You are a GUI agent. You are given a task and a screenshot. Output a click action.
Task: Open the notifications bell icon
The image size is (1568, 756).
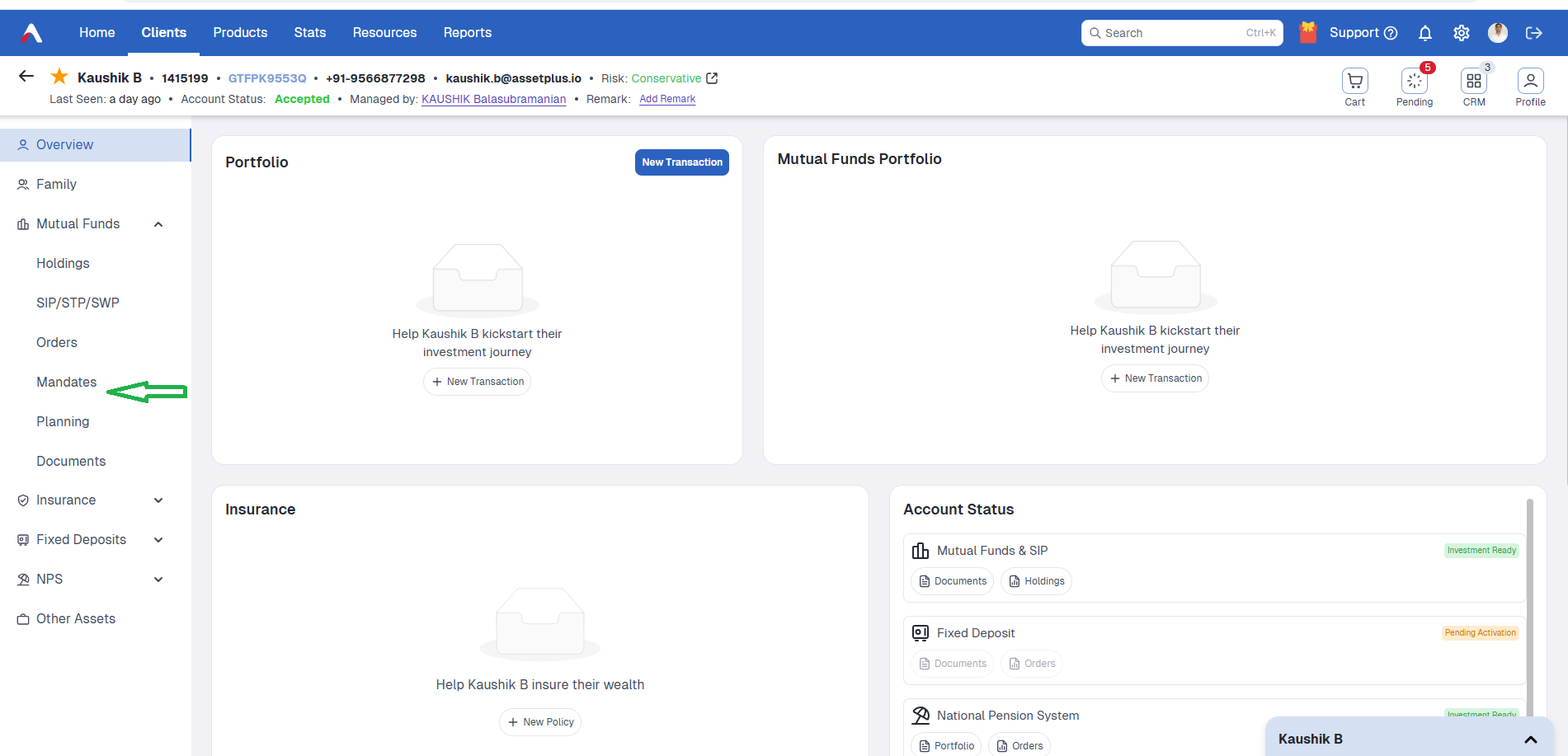point(1425,33)
